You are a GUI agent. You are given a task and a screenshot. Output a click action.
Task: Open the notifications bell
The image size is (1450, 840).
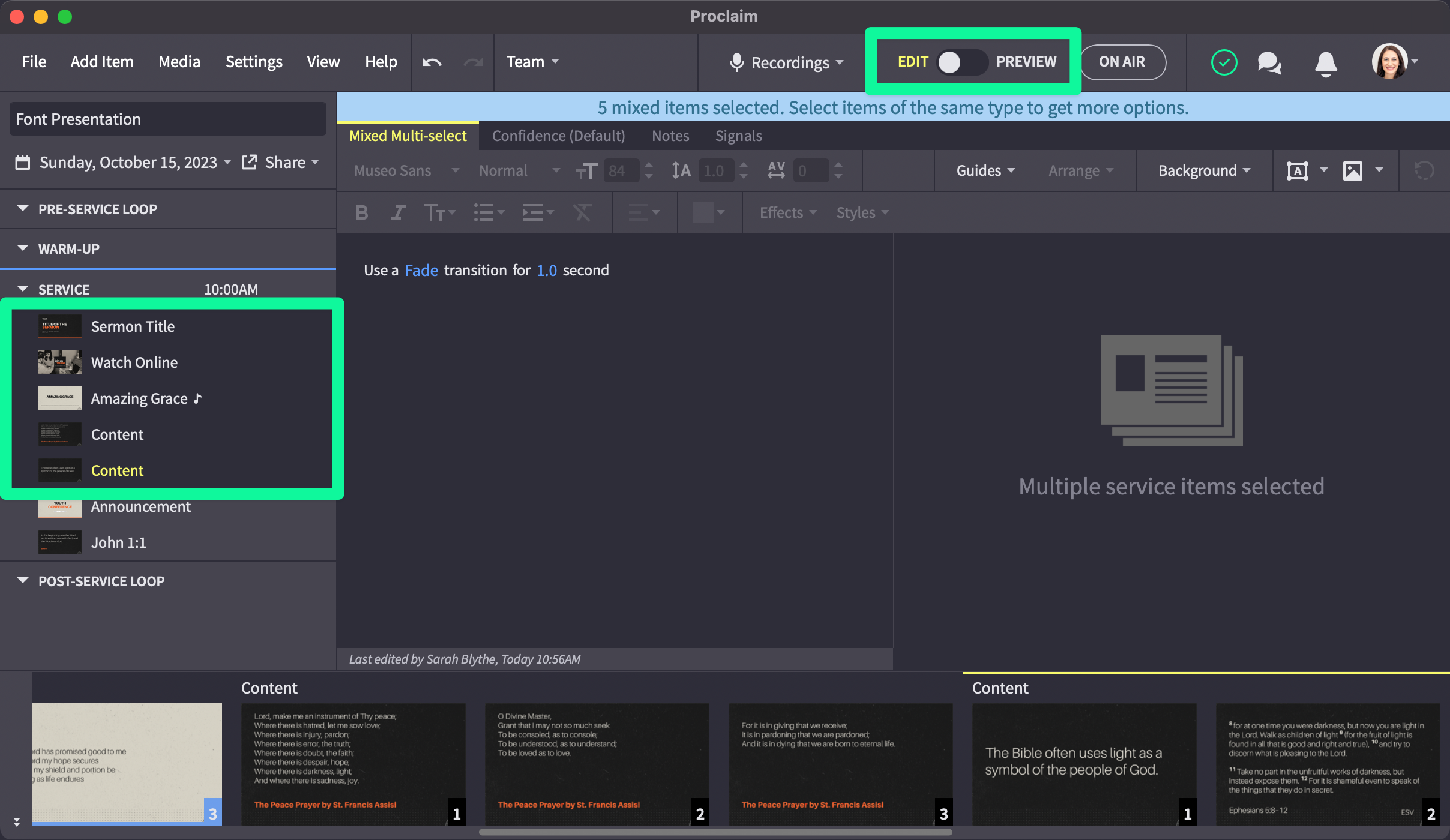[1326, 63]
